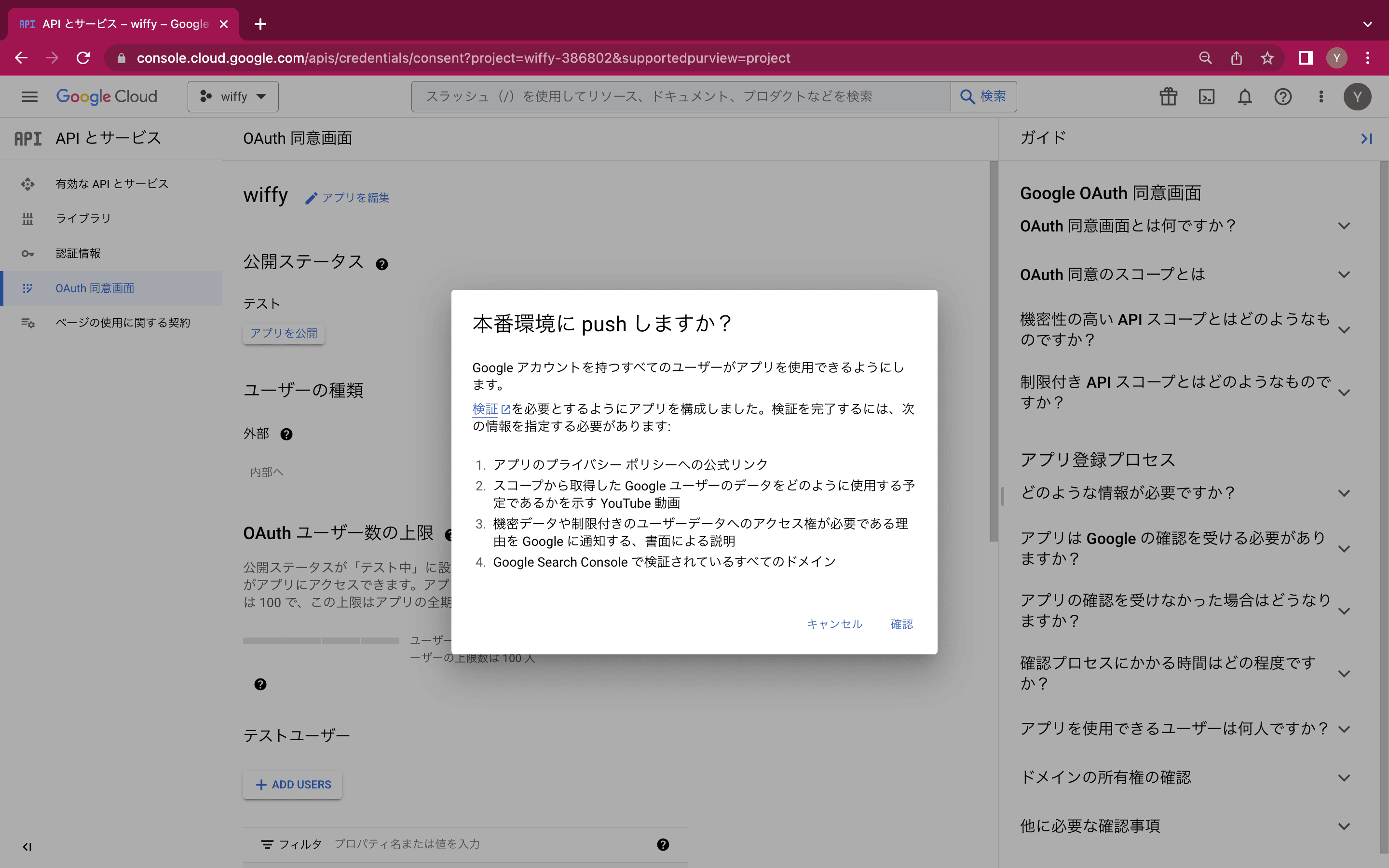Toggle the browser side panel icon
The image size is (1389, 868).
coord(1306,58)
